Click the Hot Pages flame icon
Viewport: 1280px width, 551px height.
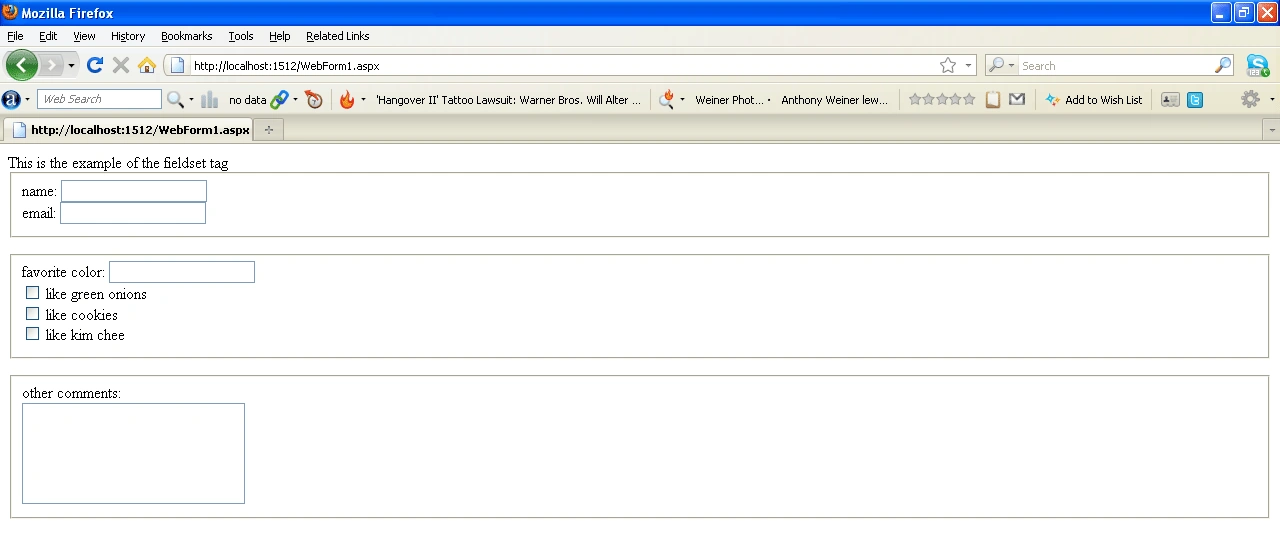coord(347,99)
